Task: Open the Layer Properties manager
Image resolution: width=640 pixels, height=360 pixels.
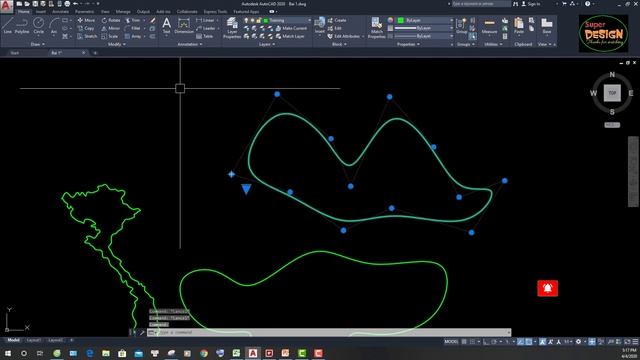Action: [x=232, y=28]
